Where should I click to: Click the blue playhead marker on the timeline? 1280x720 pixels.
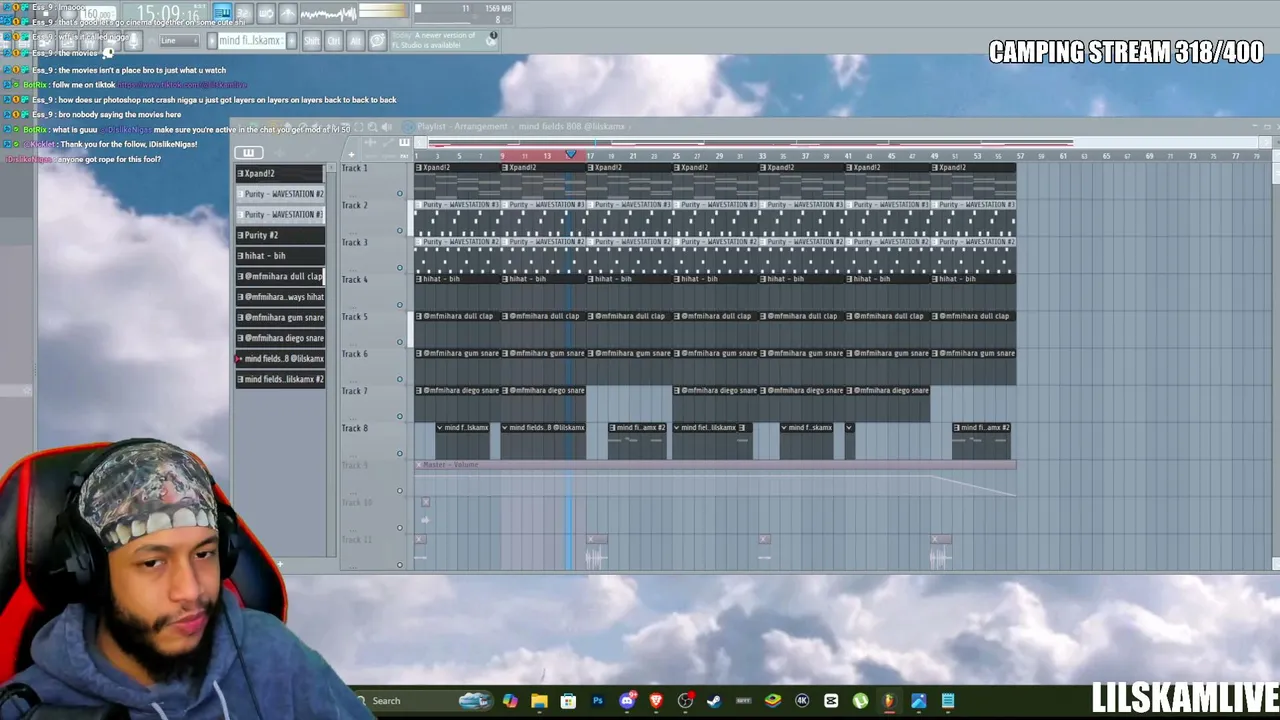click(x=571, y=155)
